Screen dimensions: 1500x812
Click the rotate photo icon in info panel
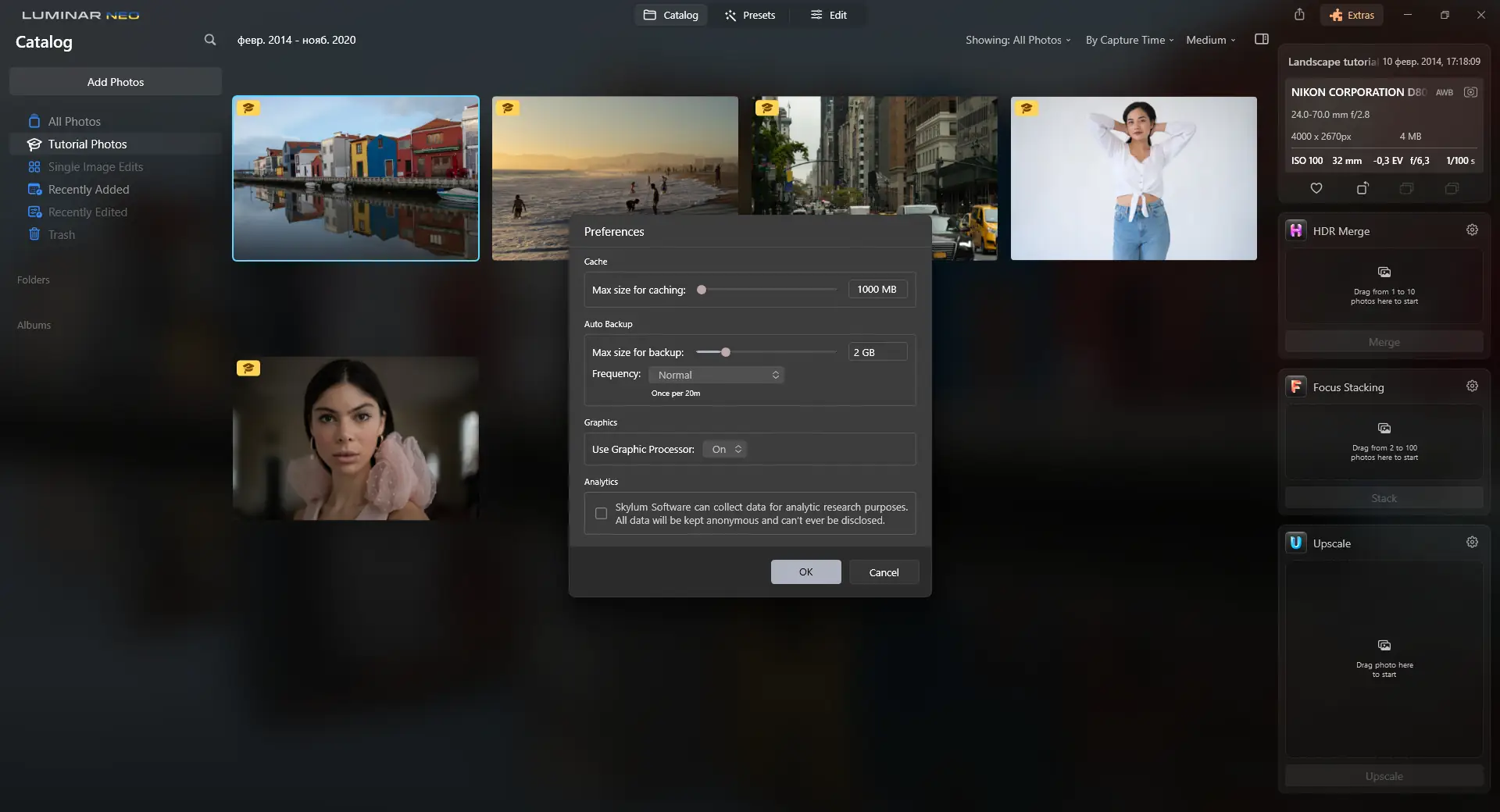[1362, 188]
